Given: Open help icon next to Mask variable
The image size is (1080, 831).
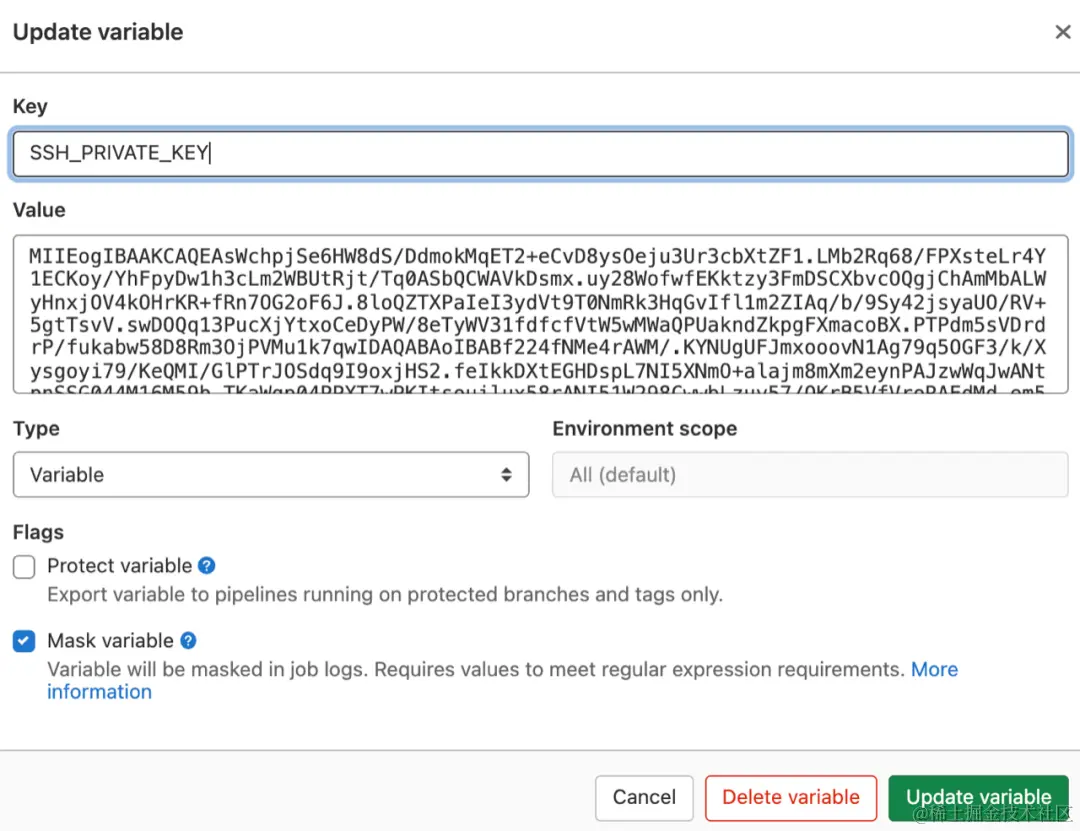Looking at the screenshot, I should pyautogui.click(x=188, y=641).
